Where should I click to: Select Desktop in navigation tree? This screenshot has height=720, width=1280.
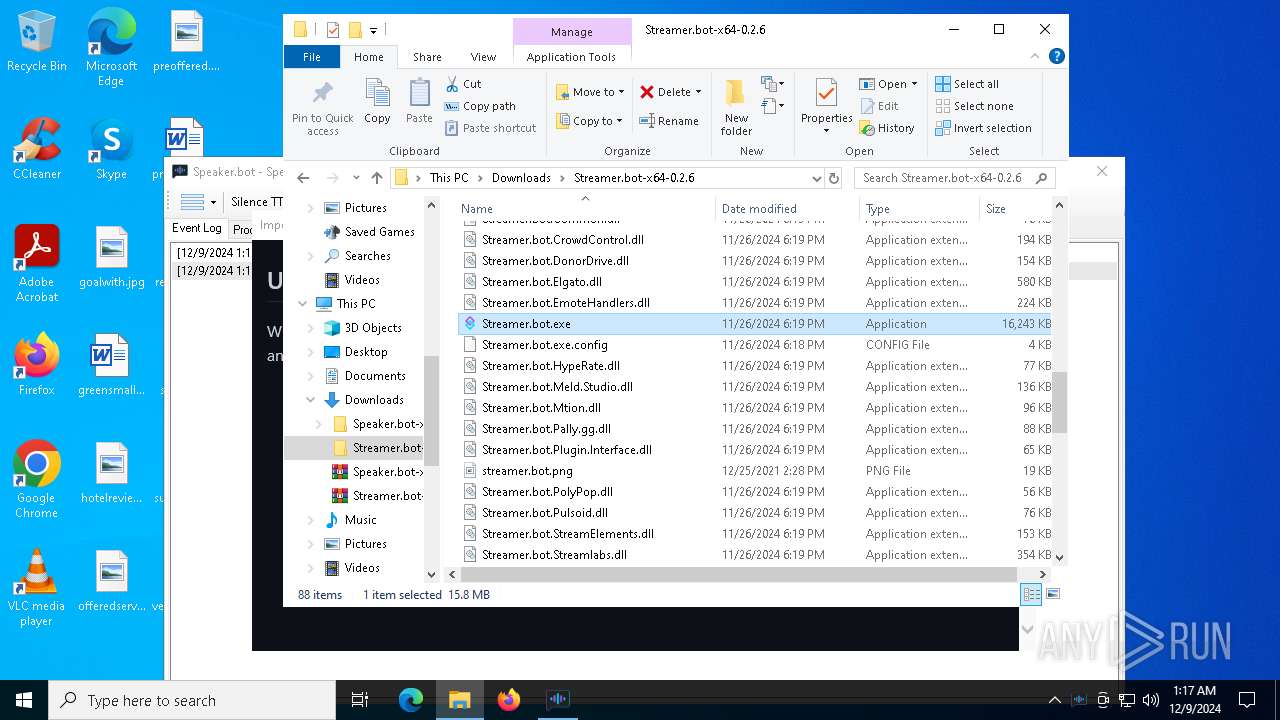[366, 352]
